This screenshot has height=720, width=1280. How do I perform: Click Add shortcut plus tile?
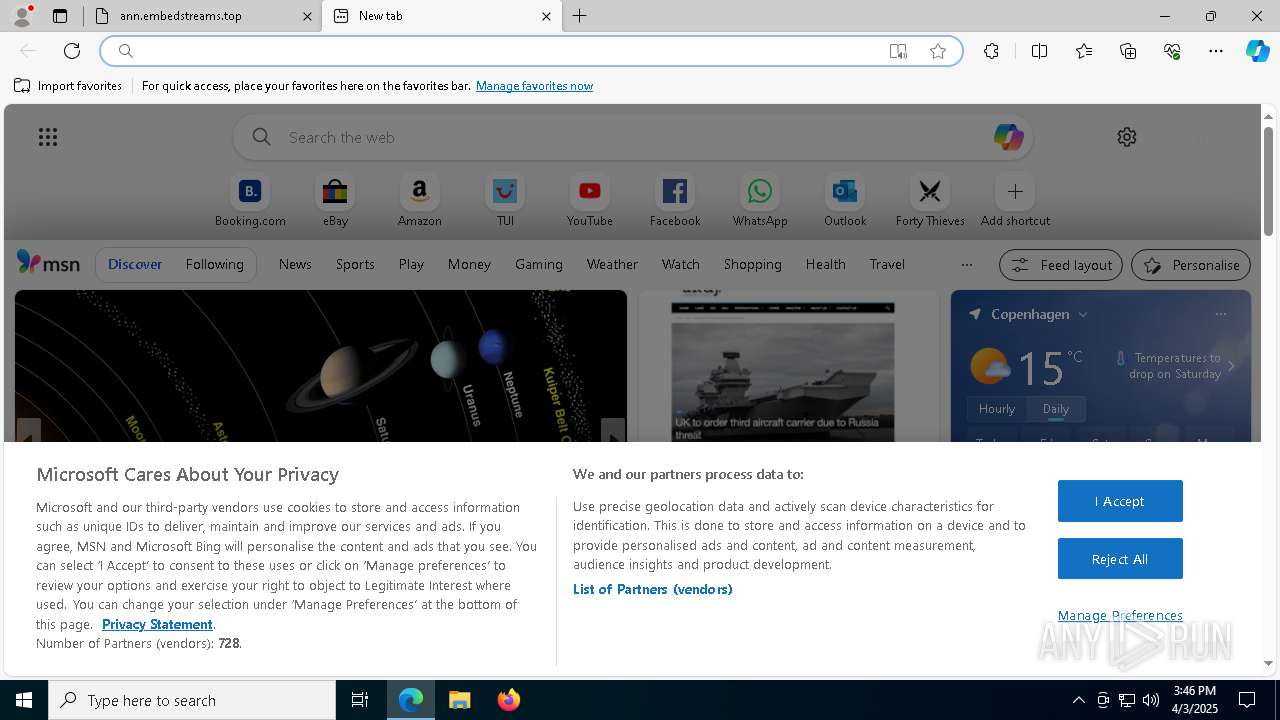click(x=1015, y=201)
